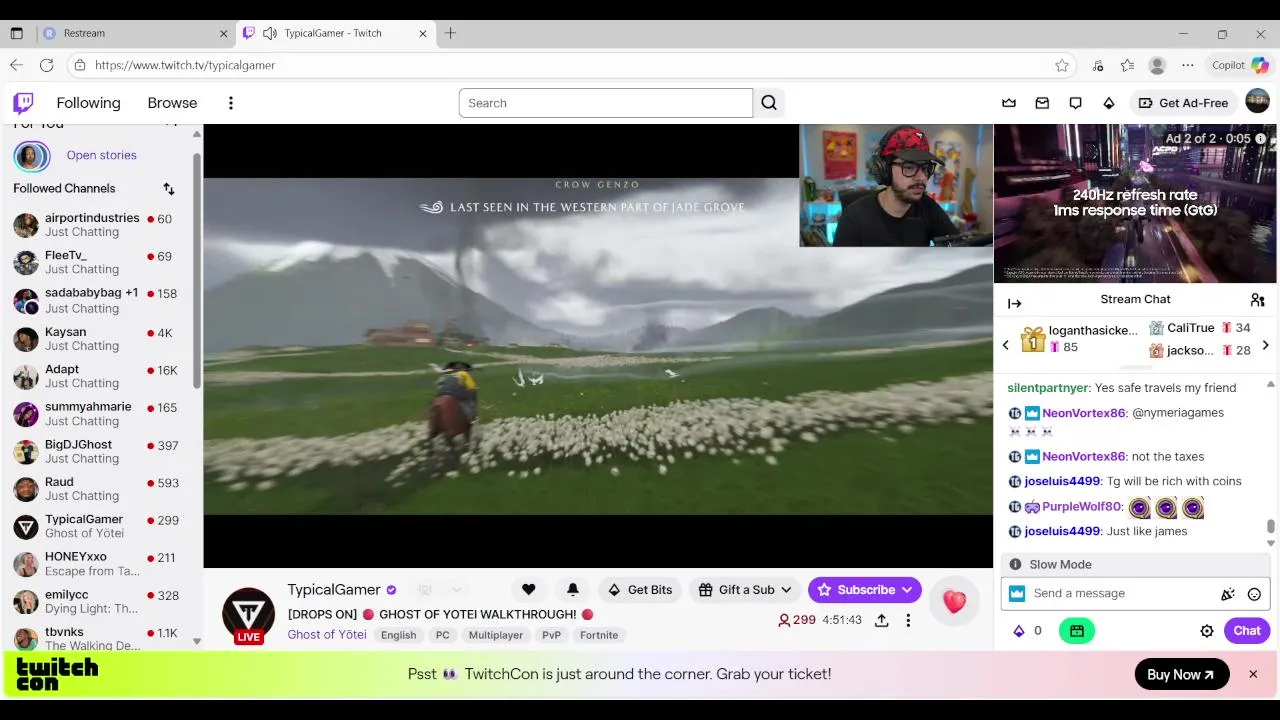Open stories link in sidebar
Image resolution: width=1280 pixels, height=720 pixels.
click(x=101, y=156)
